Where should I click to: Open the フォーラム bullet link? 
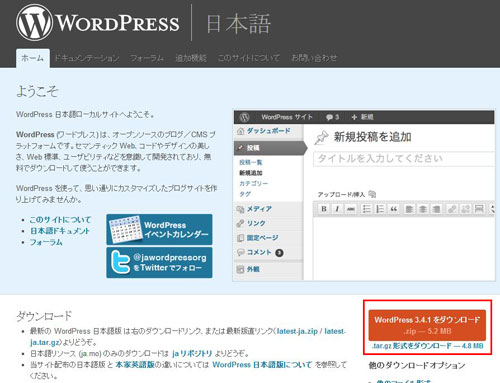(x=46, y=242)
